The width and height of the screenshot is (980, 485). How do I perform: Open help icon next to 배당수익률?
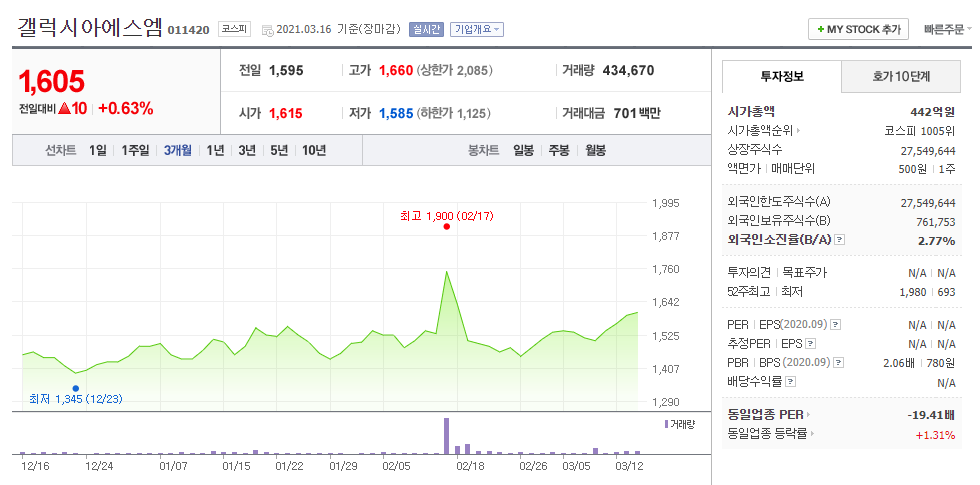[x=791, y=381]
